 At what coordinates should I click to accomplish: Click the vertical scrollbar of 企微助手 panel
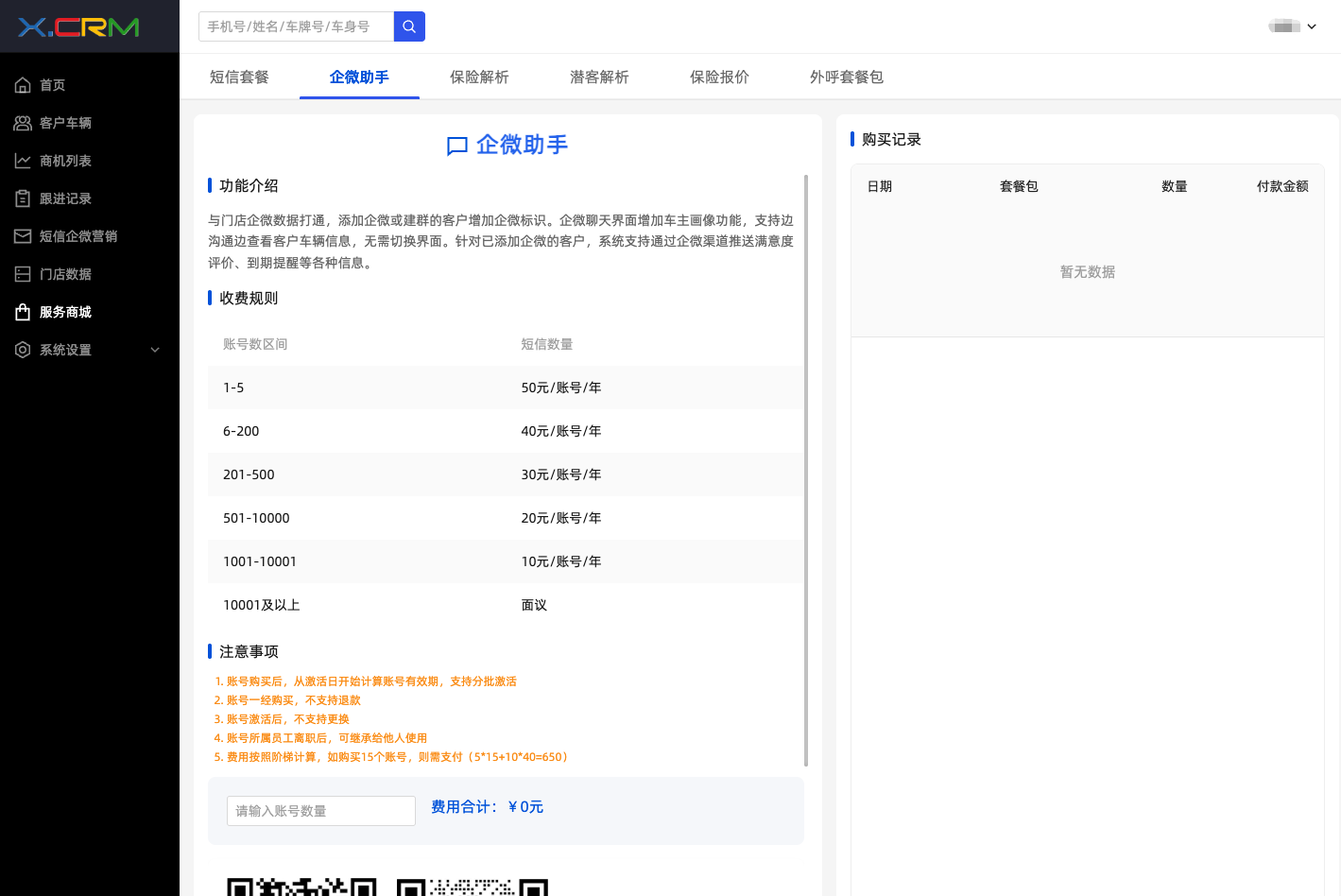[806, 471]
